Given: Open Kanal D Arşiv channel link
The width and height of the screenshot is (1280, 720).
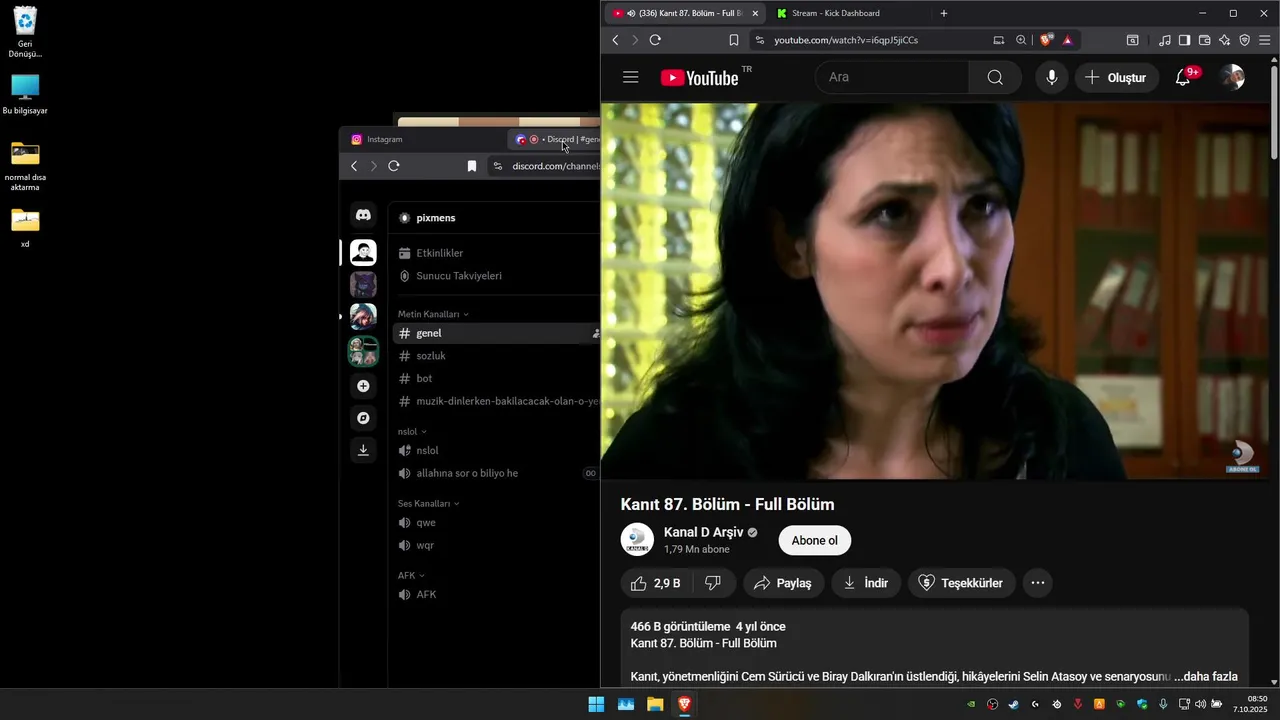Looking at the screenshot, I should pyautogui.click(x=703, y=532).
